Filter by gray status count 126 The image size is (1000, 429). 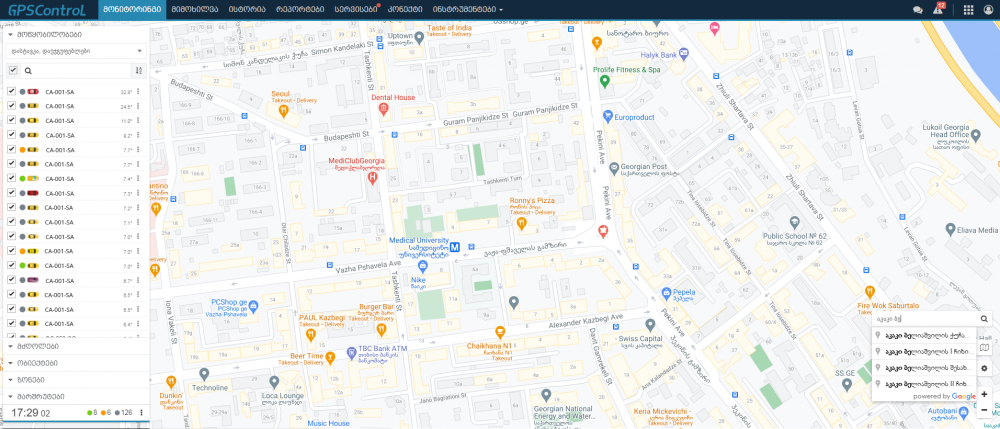click(x=123, y=413)
